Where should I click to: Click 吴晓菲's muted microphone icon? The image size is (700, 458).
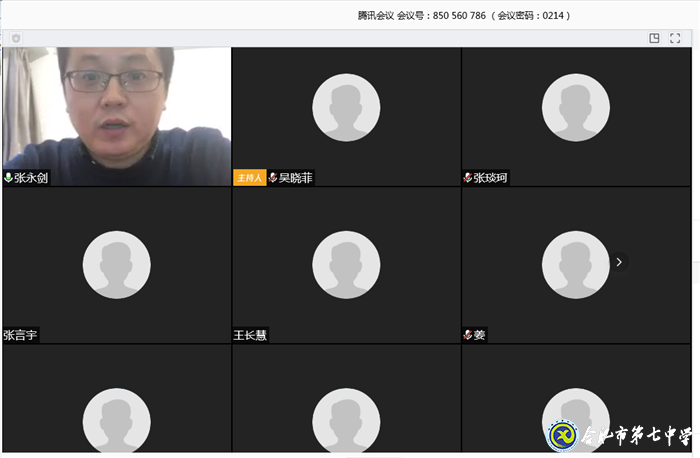(x=273, y=178)
